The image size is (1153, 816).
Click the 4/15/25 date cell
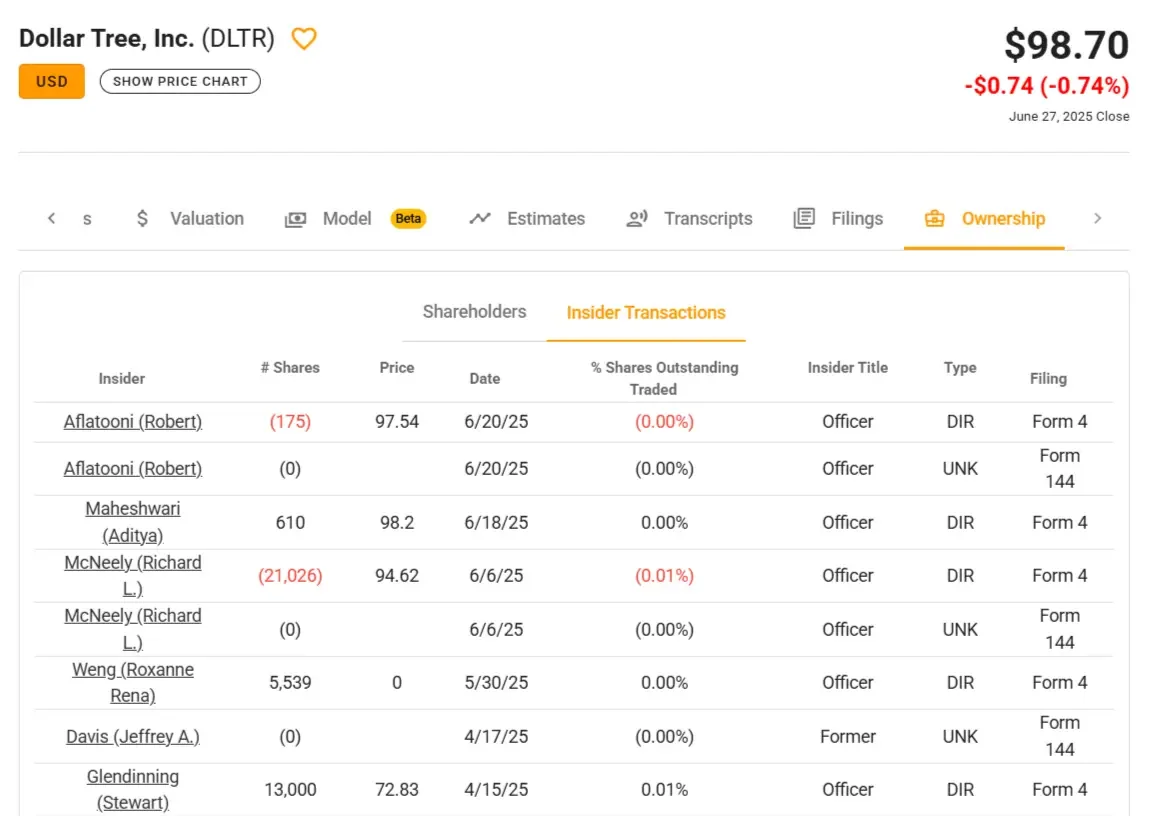pos(496,790)
